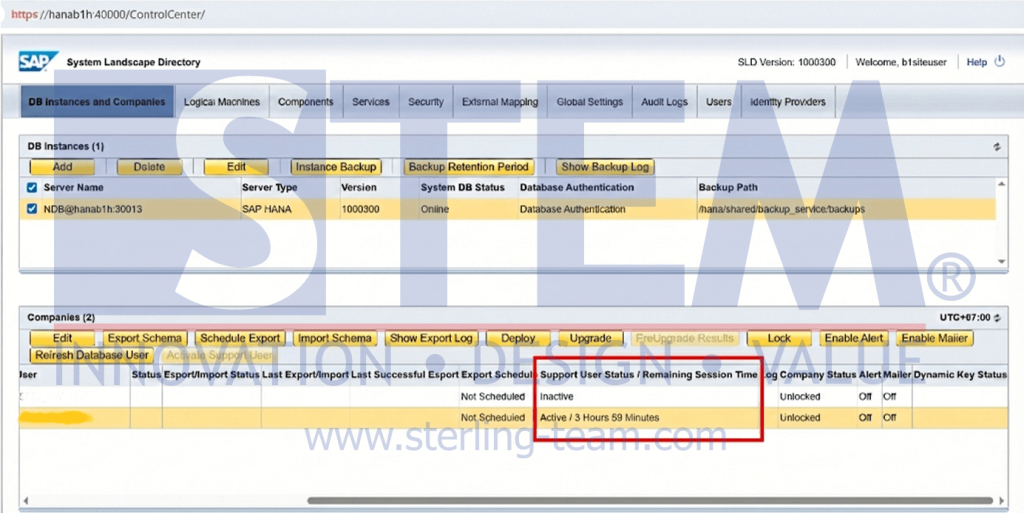Click the Lock button

click(x=779, y=338)
